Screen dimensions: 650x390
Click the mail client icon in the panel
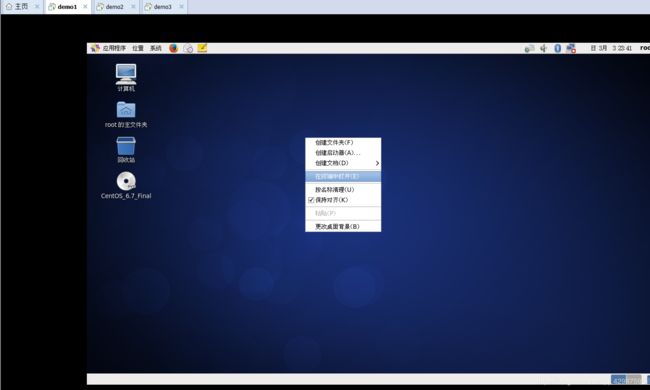point(188,48)
